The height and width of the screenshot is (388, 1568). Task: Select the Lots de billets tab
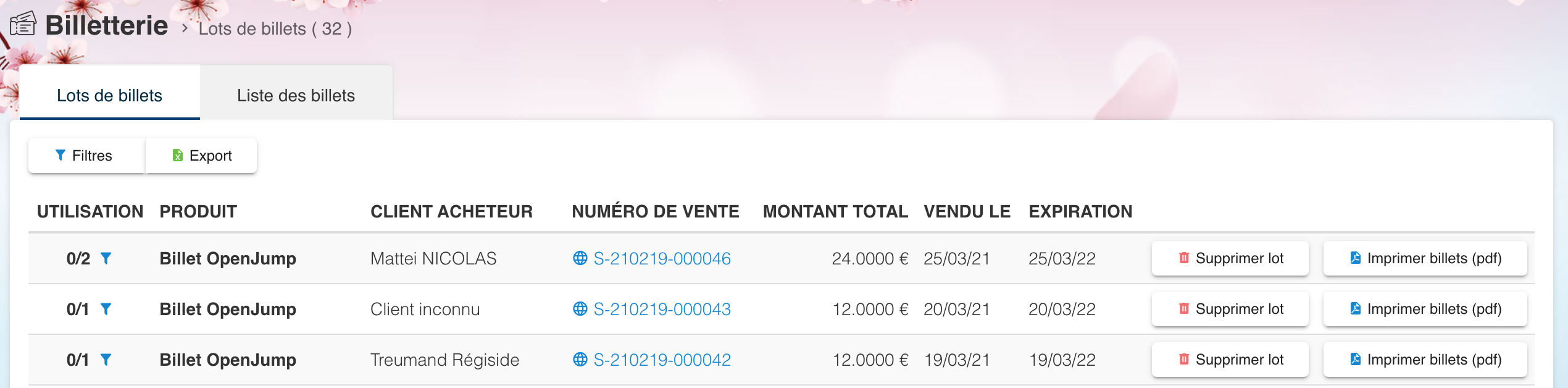[109, 96]
